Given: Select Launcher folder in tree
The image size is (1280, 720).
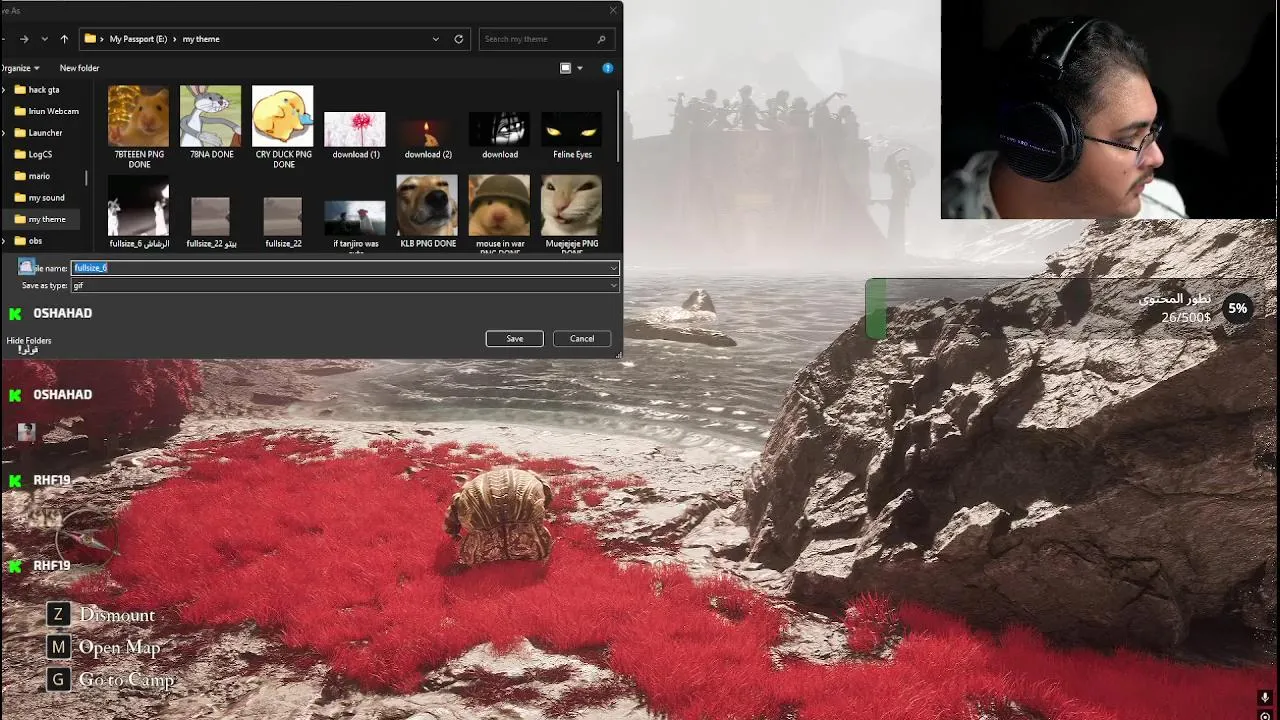Looking at the screenshot, I should coord(45,132).
